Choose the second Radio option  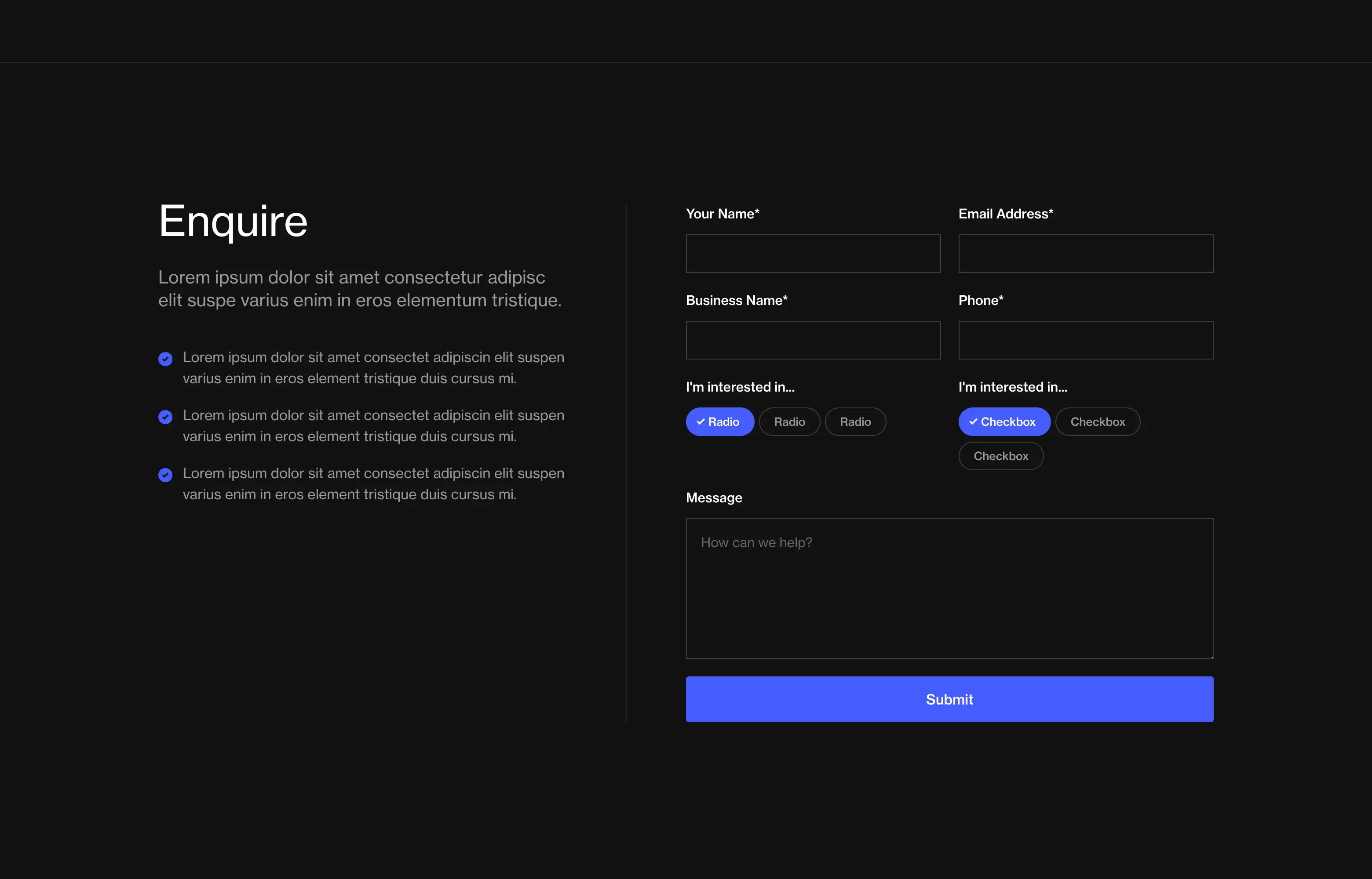(x=790, y=422)
